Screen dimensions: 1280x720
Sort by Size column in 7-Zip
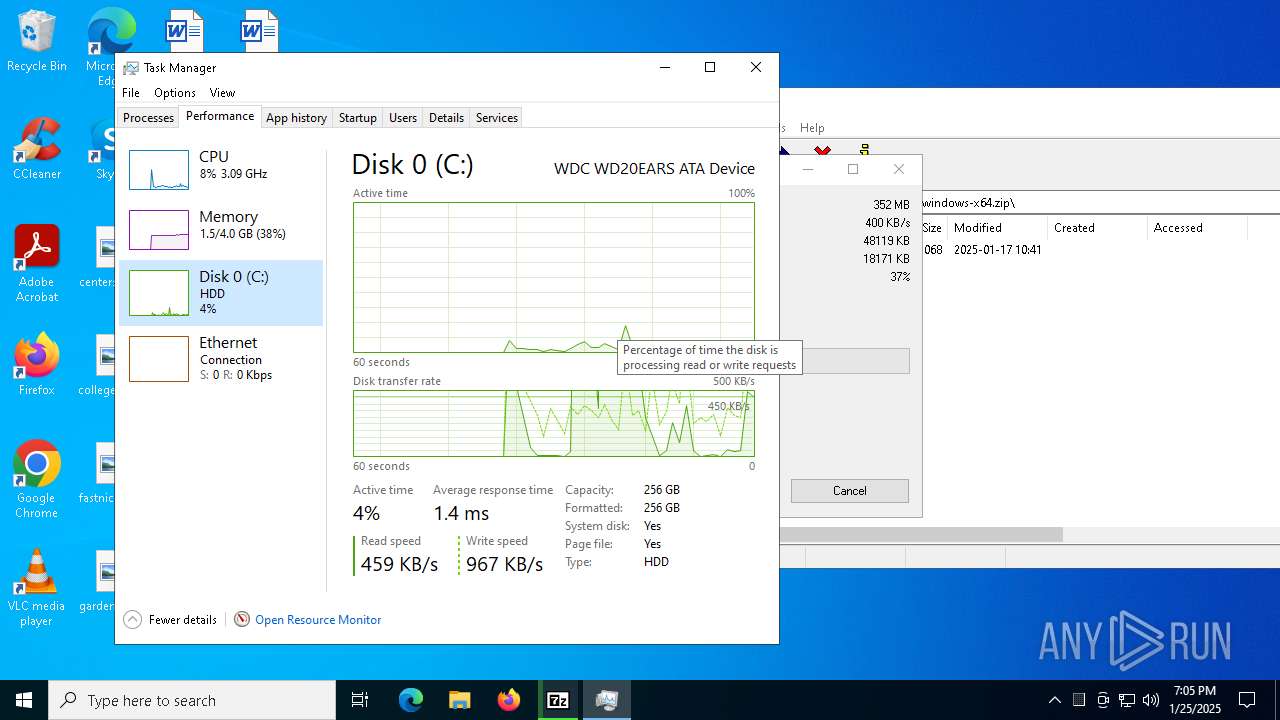pyautogui.click(x=932, y=228)
